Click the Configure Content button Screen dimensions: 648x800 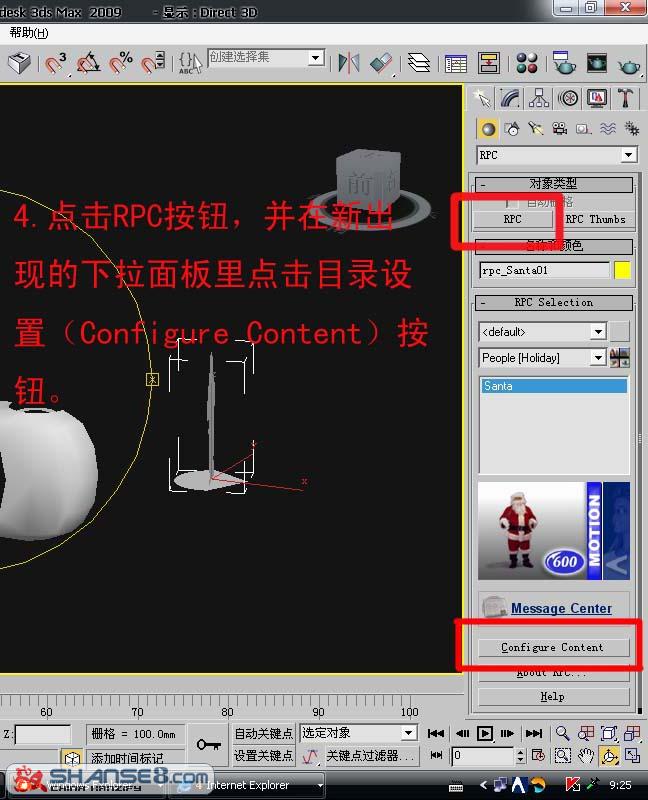[x=553, y=647]
